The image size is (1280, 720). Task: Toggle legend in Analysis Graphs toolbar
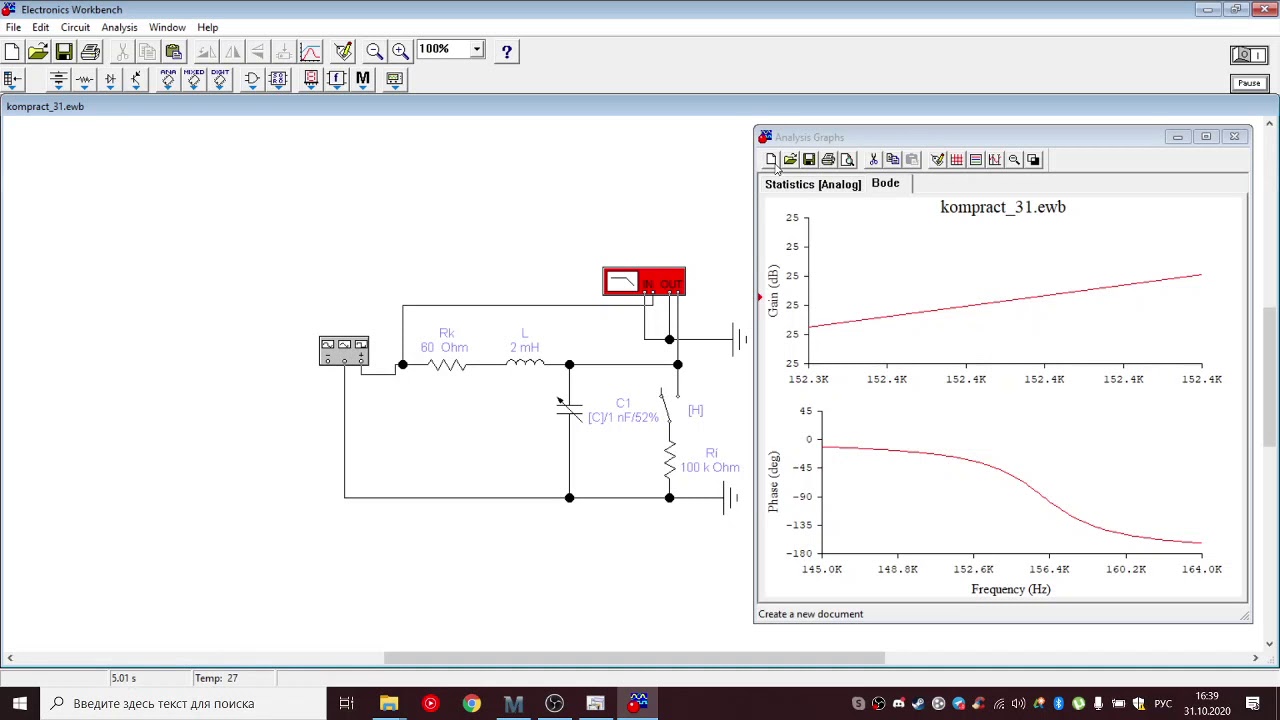pos(975,160)
